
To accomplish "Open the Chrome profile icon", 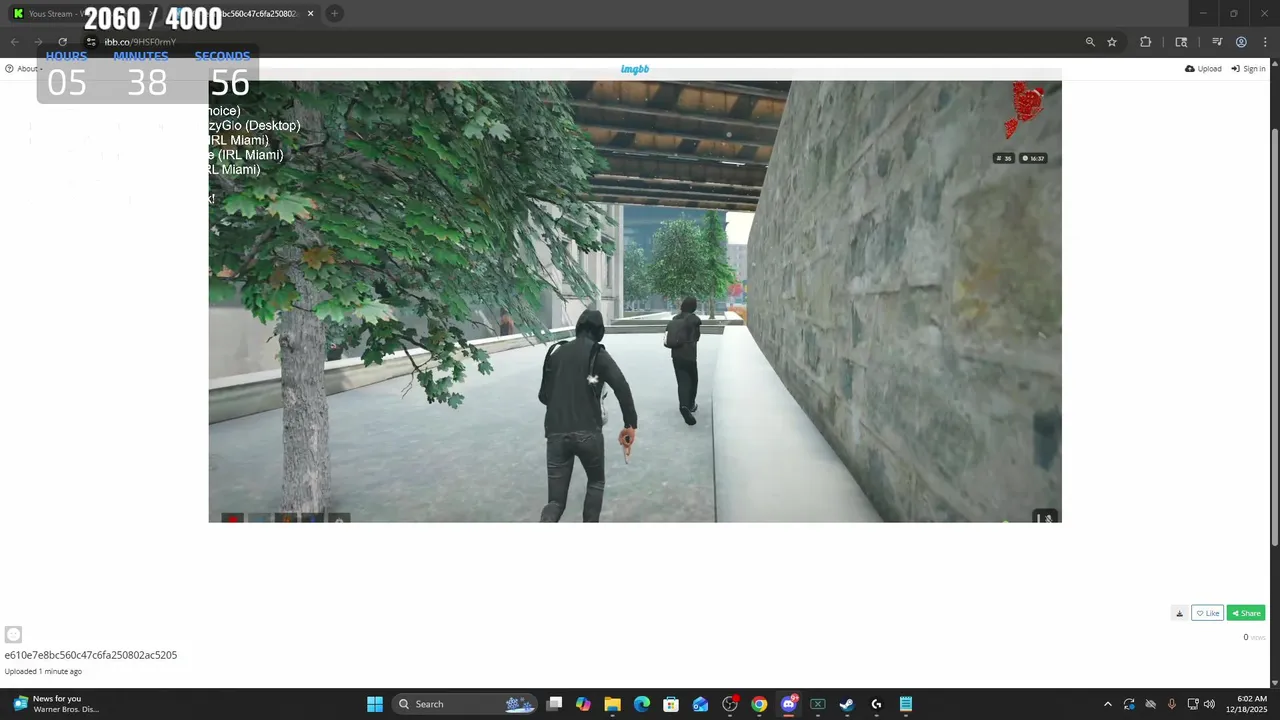I will pyautogui.click(x=1241, y=42).
